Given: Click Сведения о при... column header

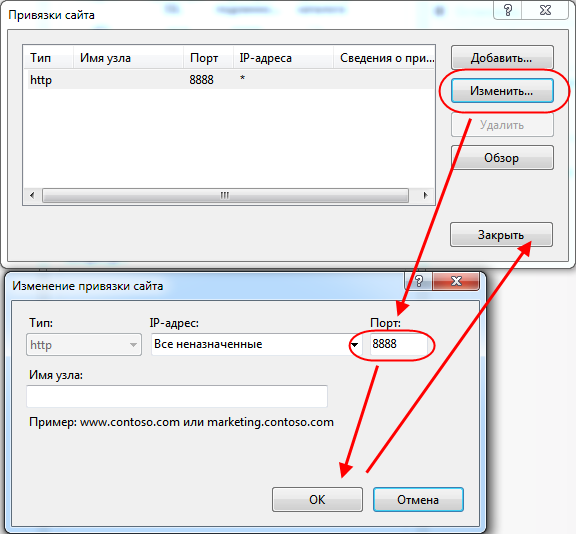Looking at the screenshot, I should click(x=384, y=58).
